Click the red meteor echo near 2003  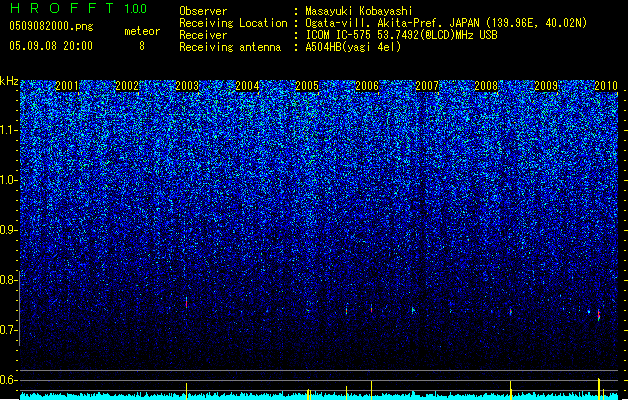click(187, 303)
